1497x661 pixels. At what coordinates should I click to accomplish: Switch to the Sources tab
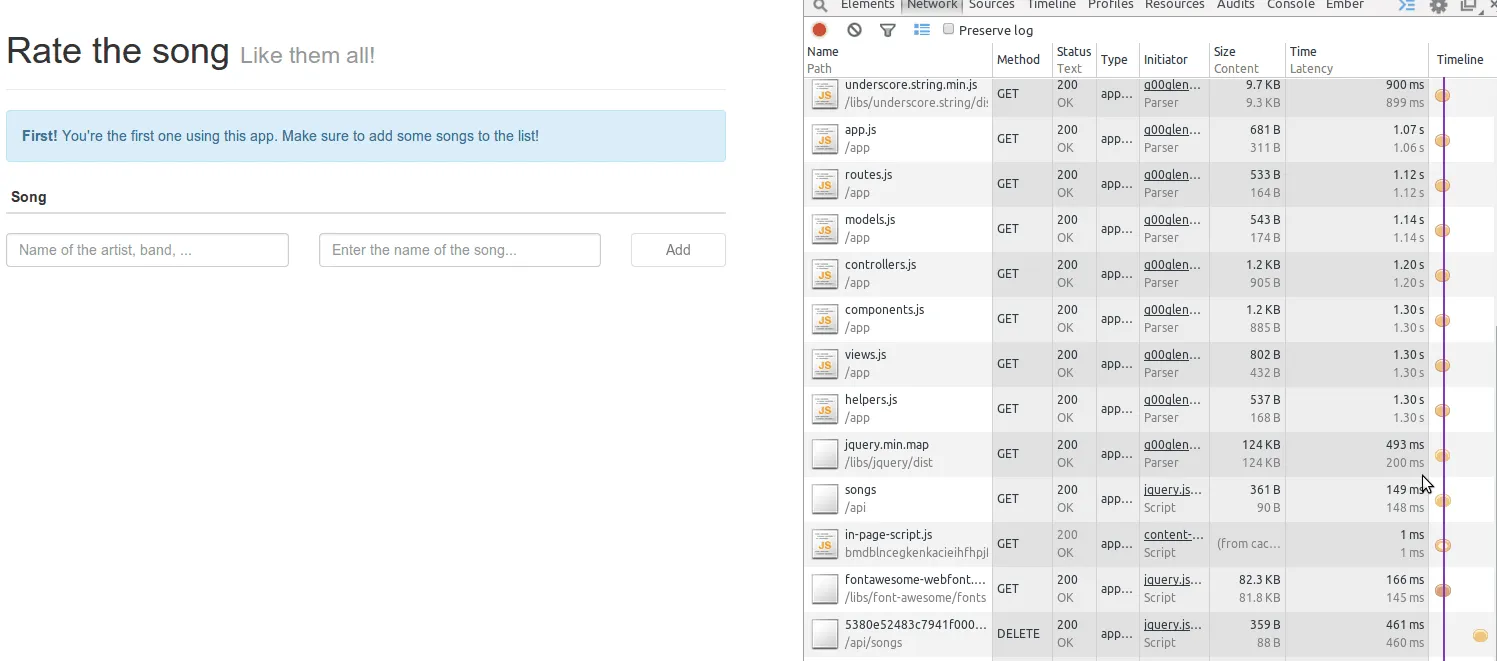point(992,5)
